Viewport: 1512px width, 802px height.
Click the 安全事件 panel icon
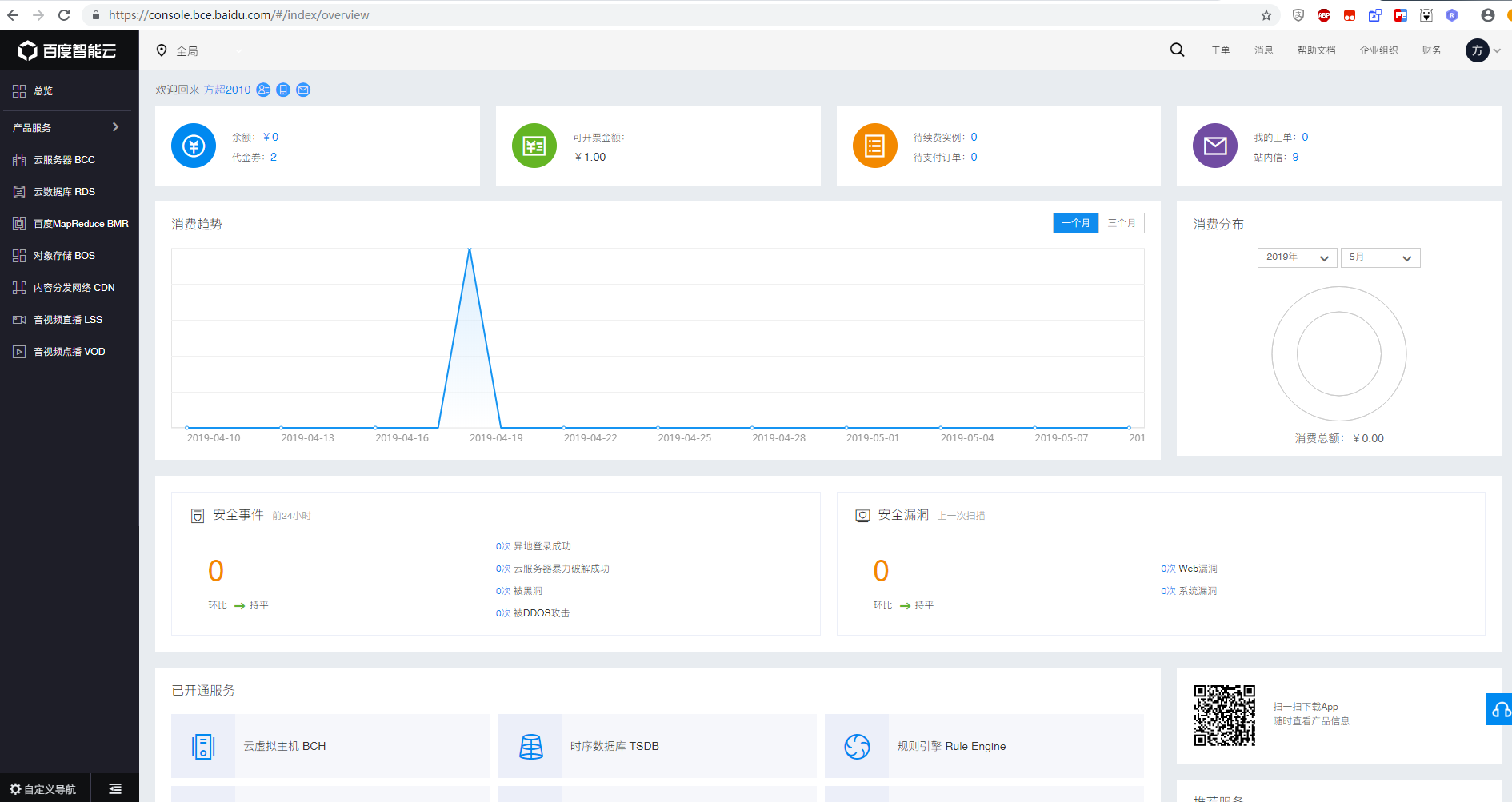pyautogui.click(x=198, y=516)
